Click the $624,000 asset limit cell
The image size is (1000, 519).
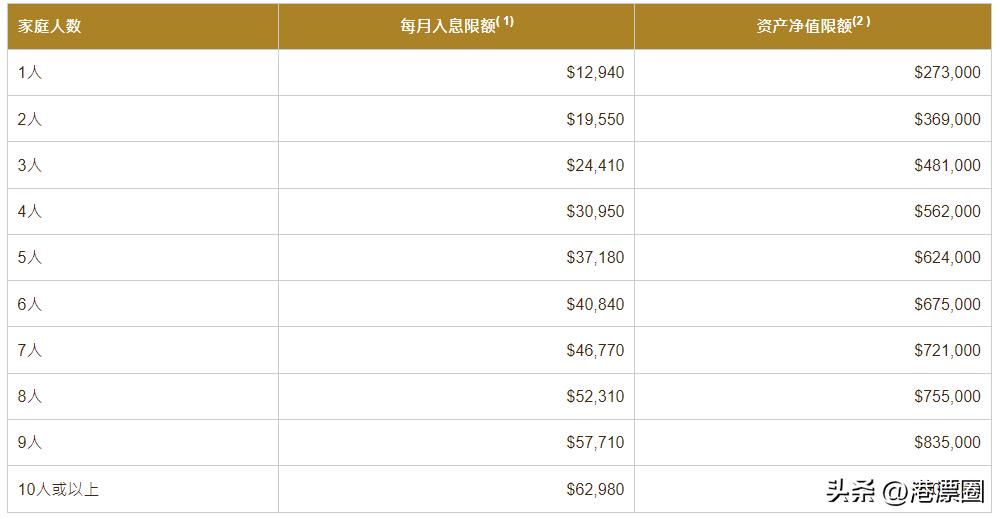947,258
